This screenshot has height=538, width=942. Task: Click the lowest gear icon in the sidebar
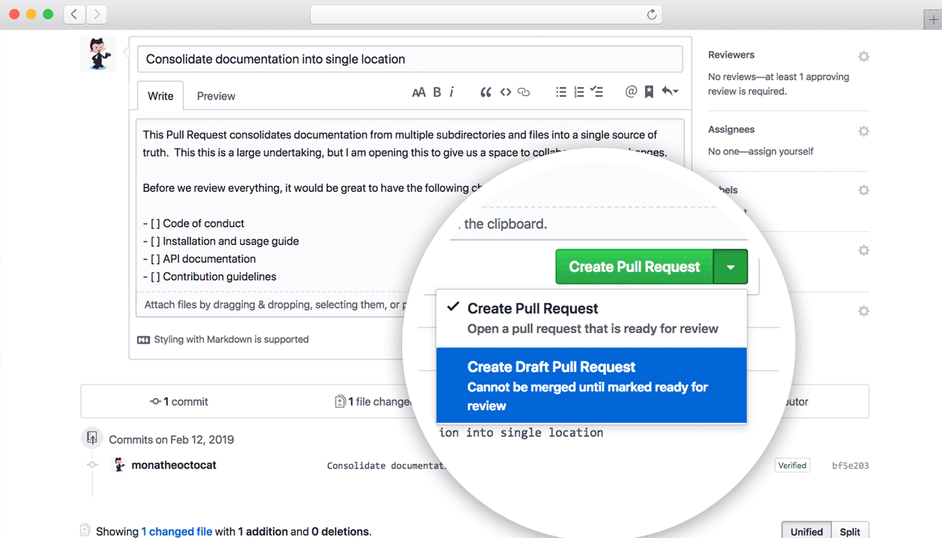point(863,311)
